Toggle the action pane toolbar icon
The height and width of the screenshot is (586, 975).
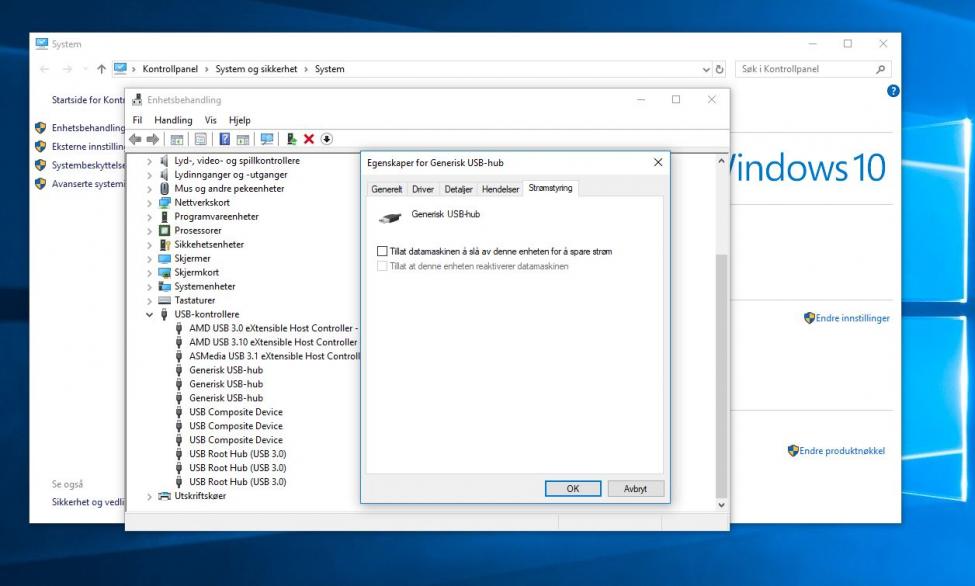[243, 139]
